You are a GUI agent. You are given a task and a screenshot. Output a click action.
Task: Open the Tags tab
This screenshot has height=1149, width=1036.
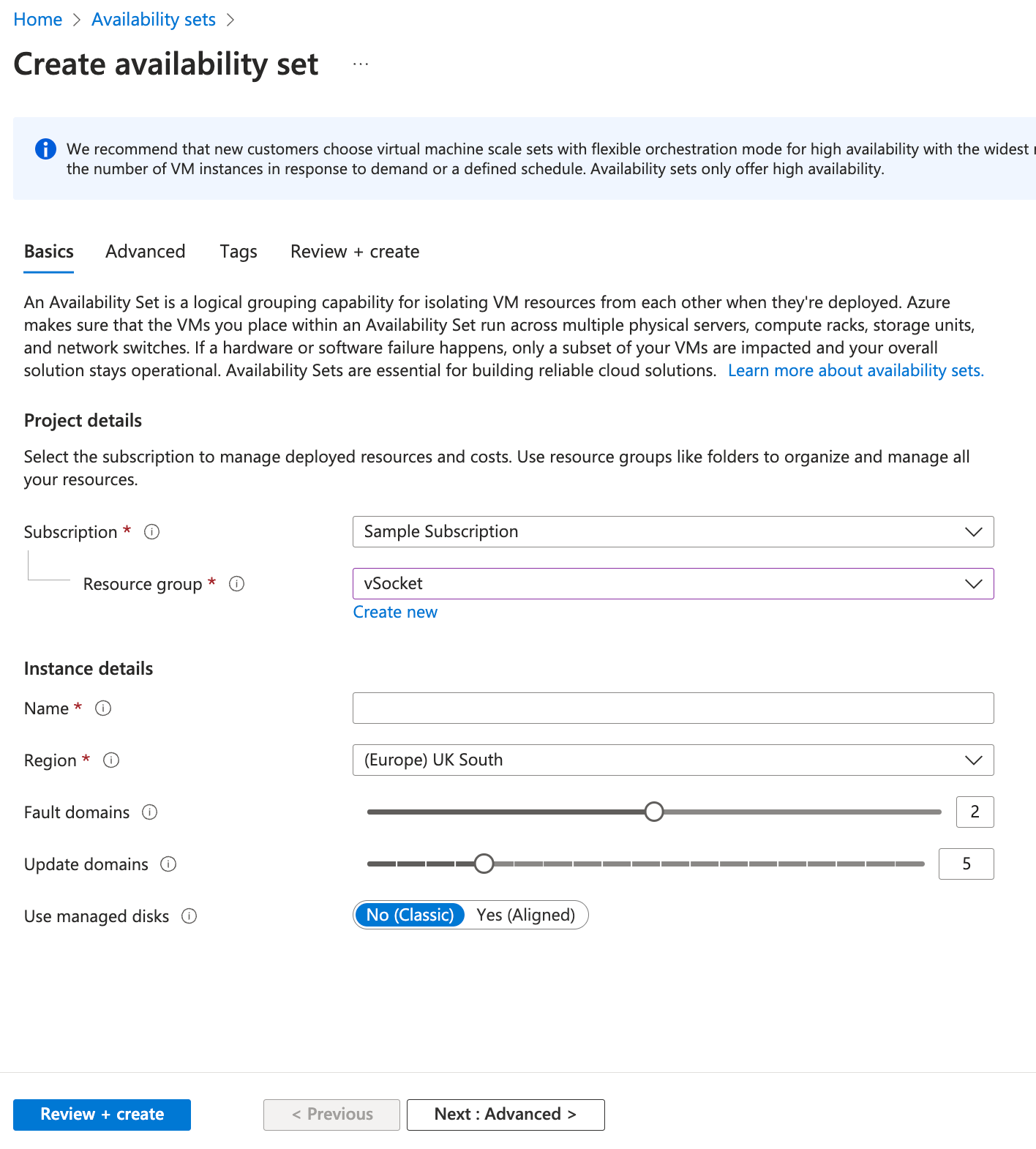tap(239, 252)
